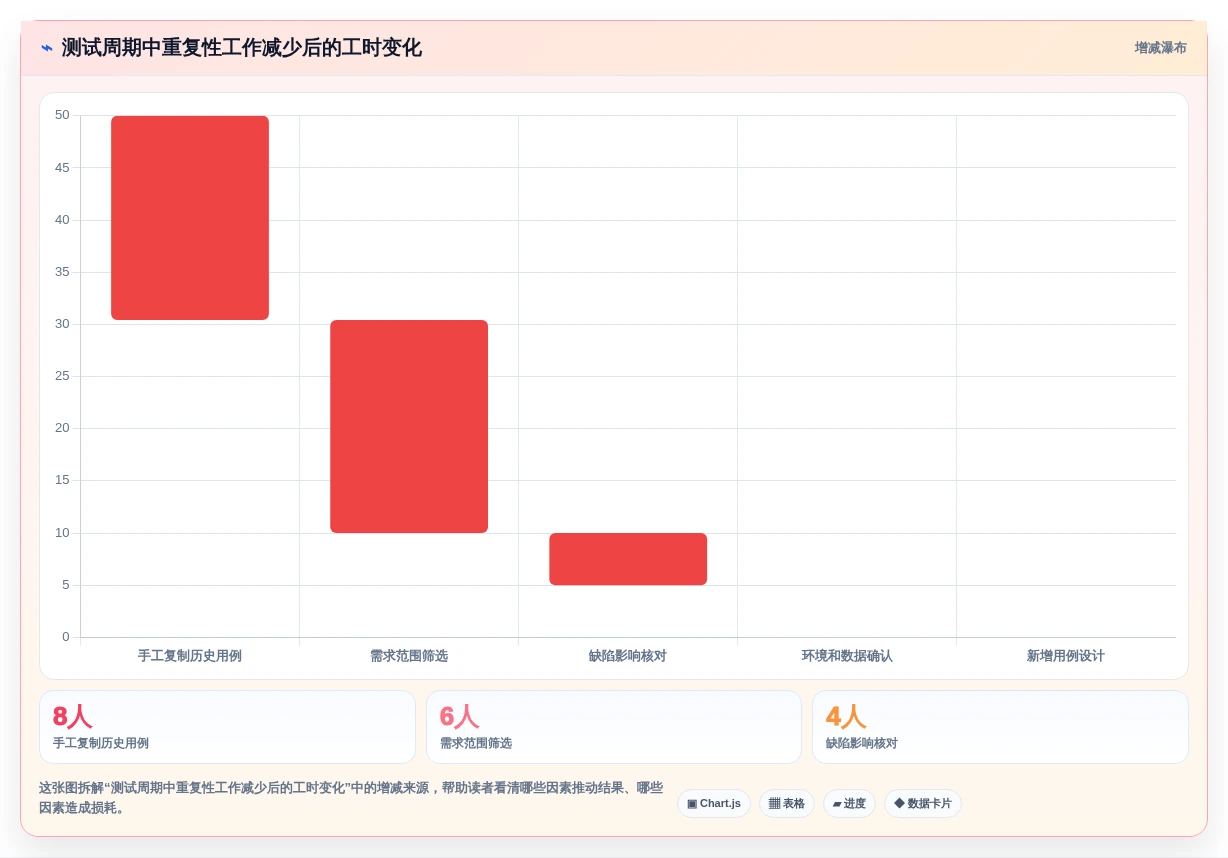Select the 表格 tag
Viewport: 1228px width, 858px height.
tap(787, 803)
